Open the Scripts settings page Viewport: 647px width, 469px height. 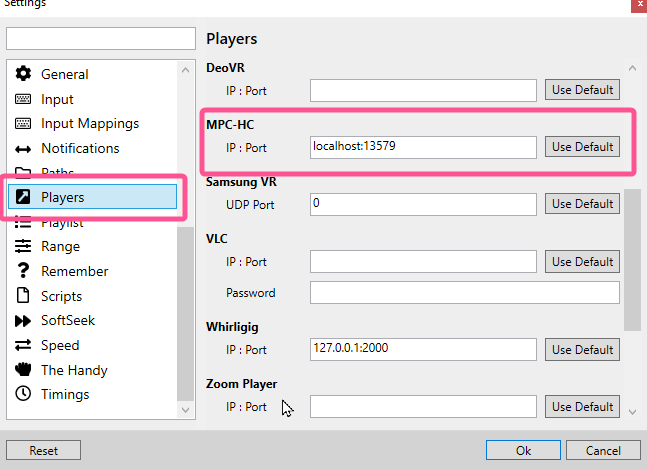pos(92,296)
